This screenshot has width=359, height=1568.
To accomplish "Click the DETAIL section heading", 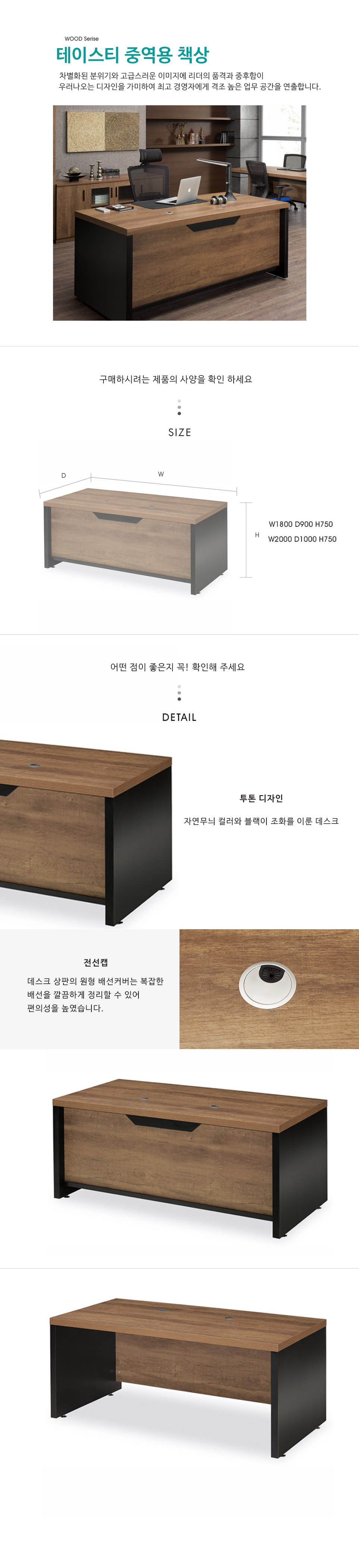I will coord(179,717).
